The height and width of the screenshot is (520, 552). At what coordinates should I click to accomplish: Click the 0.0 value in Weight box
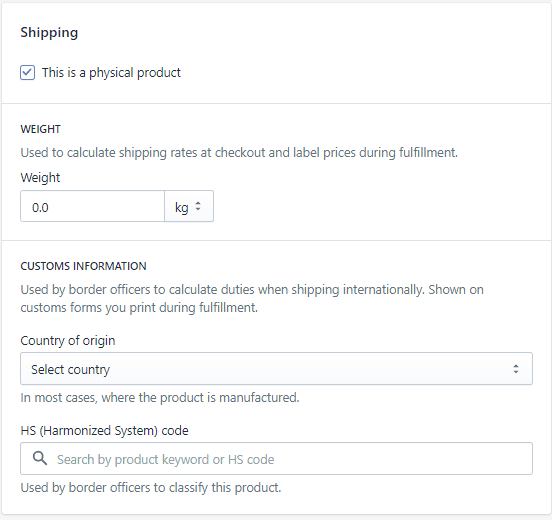tap(40, 207)
